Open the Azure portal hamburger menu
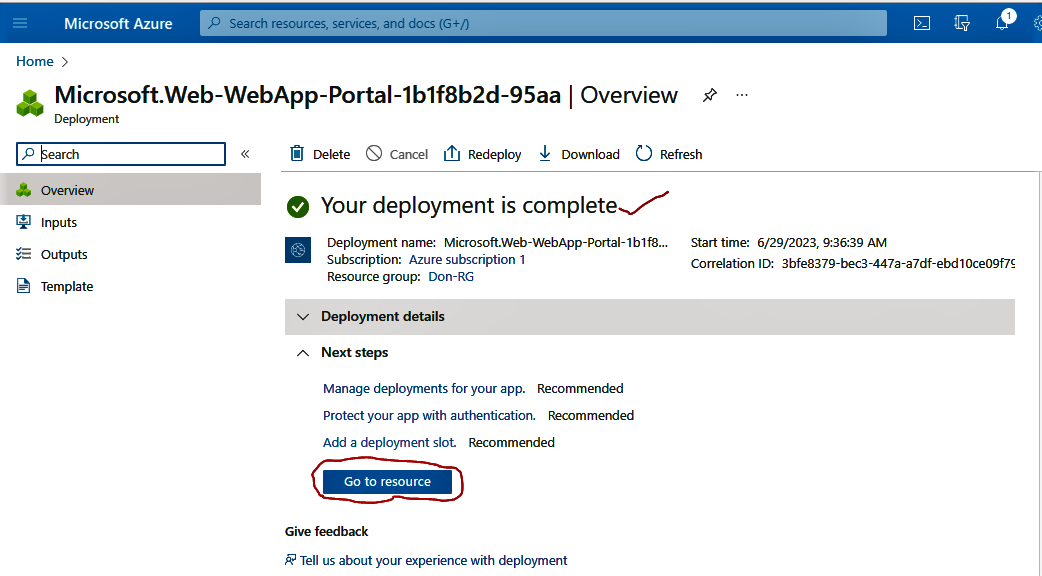Image resolution: width=1042 pixels, height=576 pixels. tap(20, 23)
